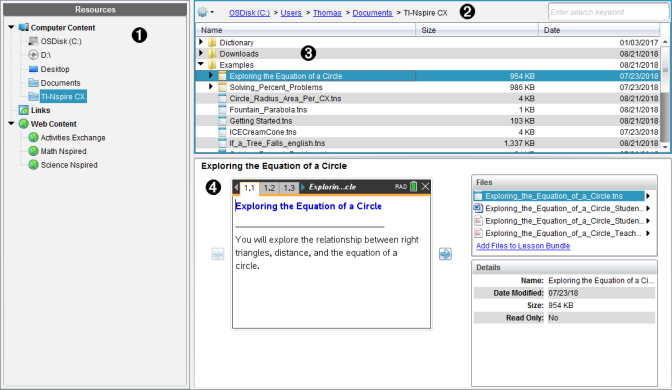Go to previous preview page arrow
Viewport: 672px width, 390px height.
(218, 254)
